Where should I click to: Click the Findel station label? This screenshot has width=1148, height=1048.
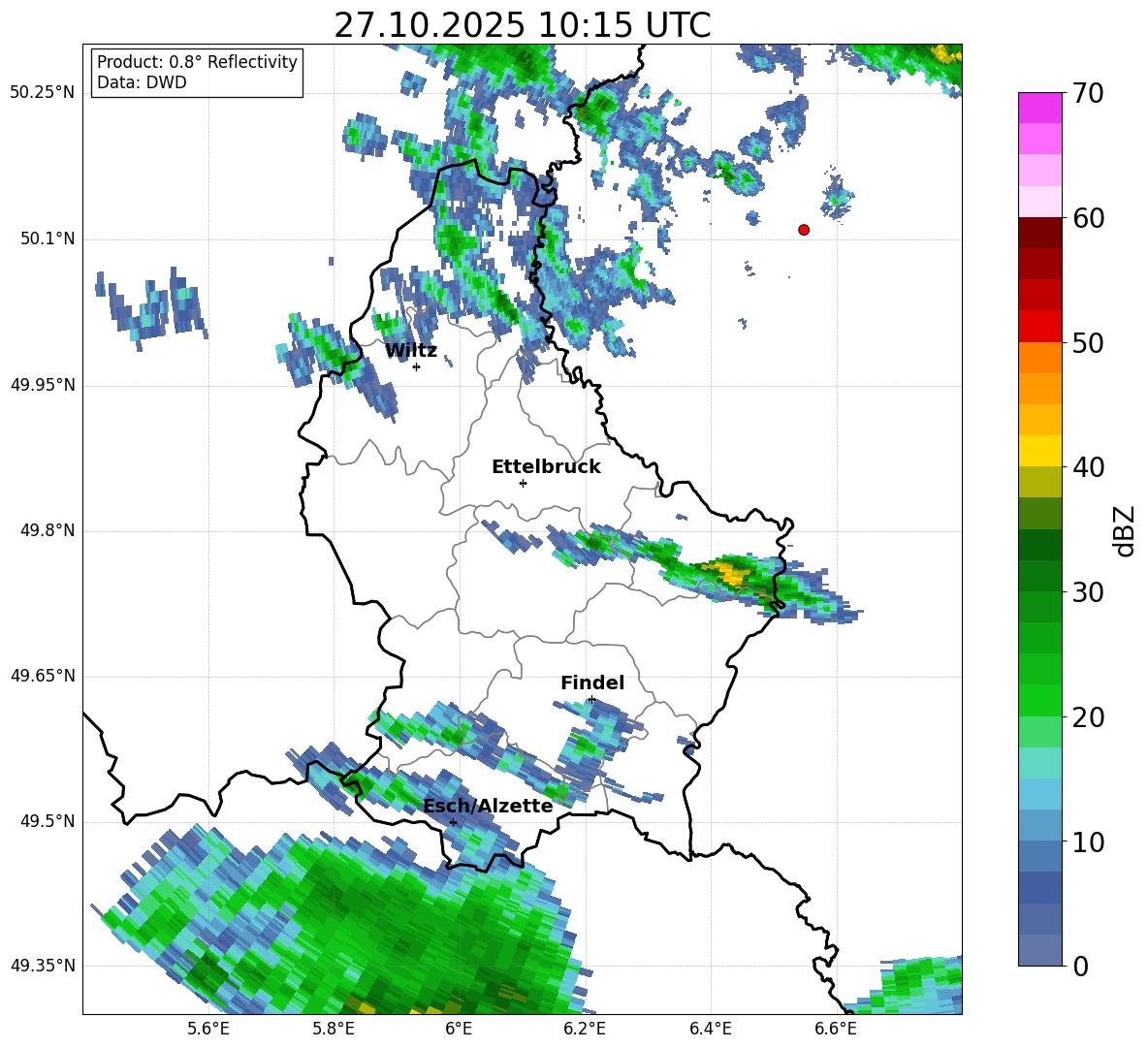[592, 683]
